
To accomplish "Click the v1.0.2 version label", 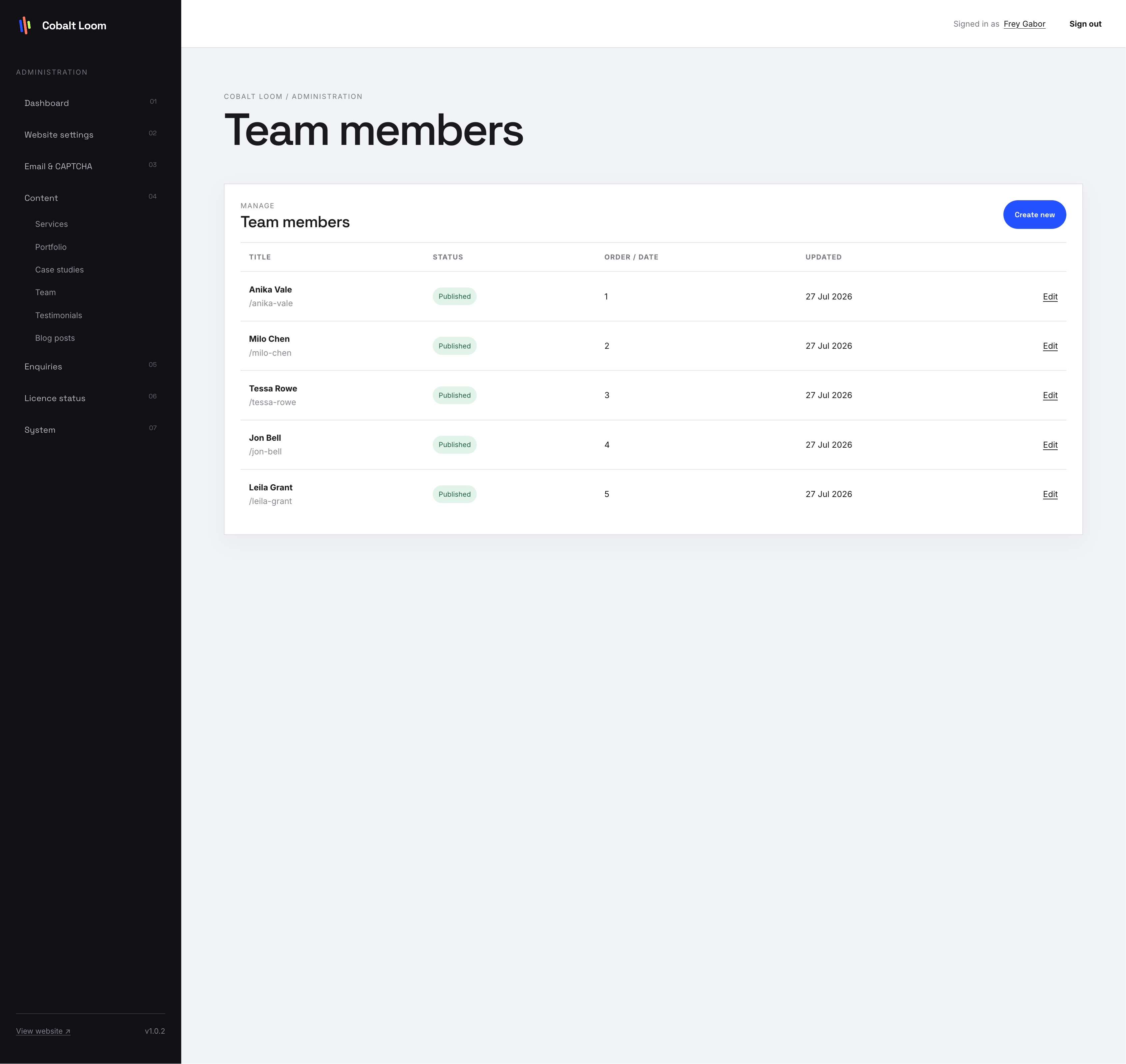I will click(x=155, y=1031).
